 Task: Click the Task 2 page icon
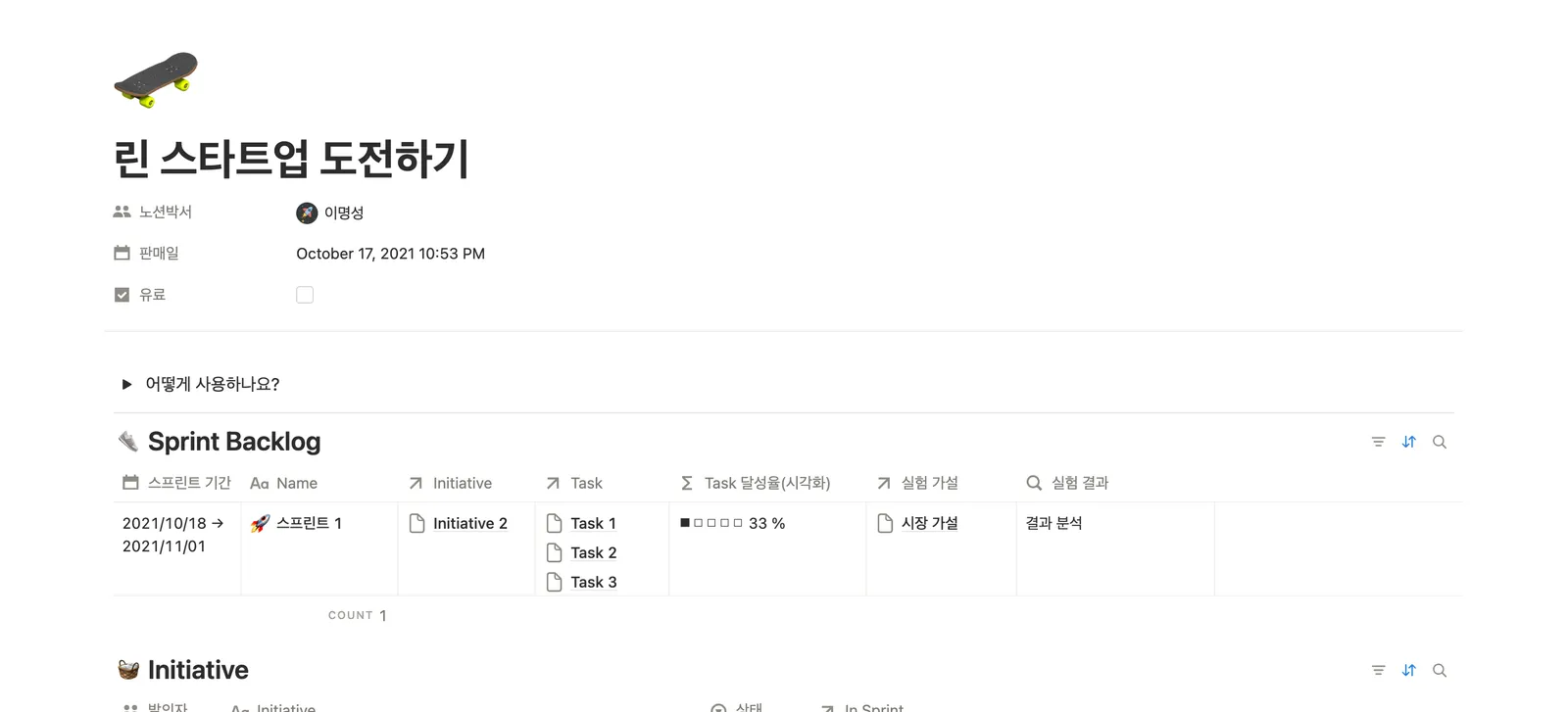pos(554,552)
